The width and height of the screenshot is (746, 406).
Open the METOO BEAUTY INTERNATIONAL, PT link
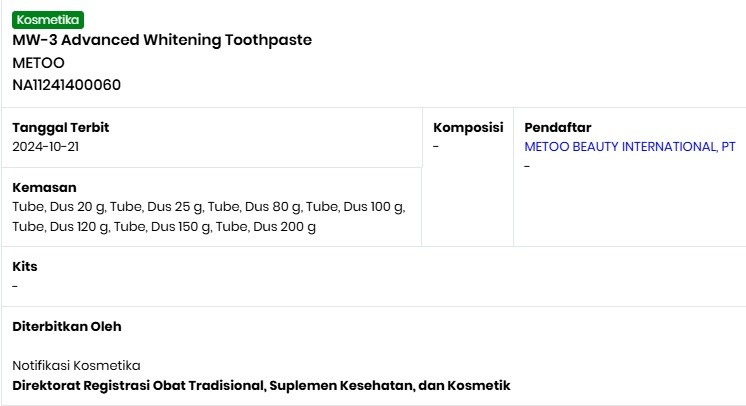(629, 147)
